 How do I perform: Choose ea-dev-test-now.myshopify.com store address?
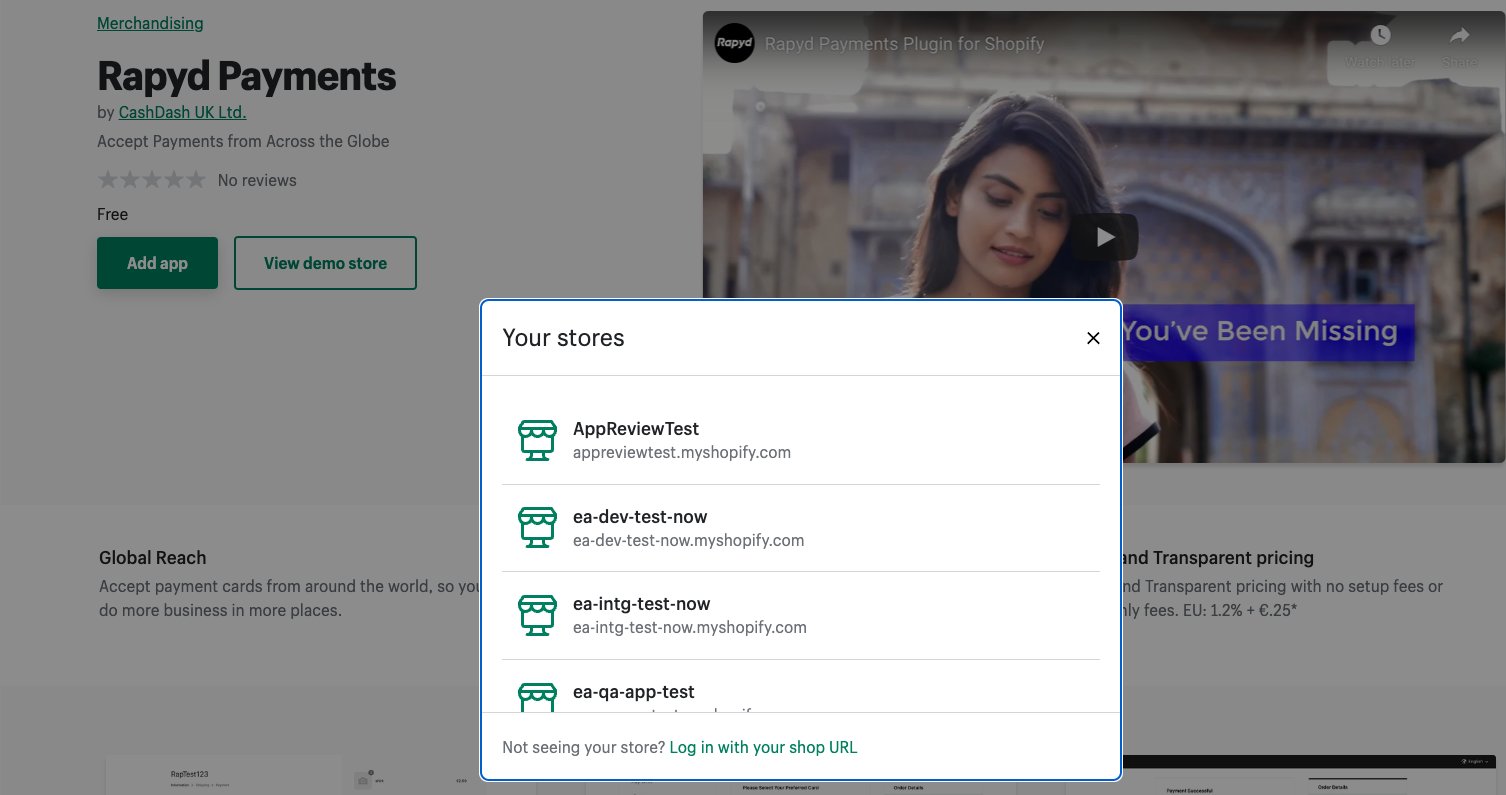688,540
